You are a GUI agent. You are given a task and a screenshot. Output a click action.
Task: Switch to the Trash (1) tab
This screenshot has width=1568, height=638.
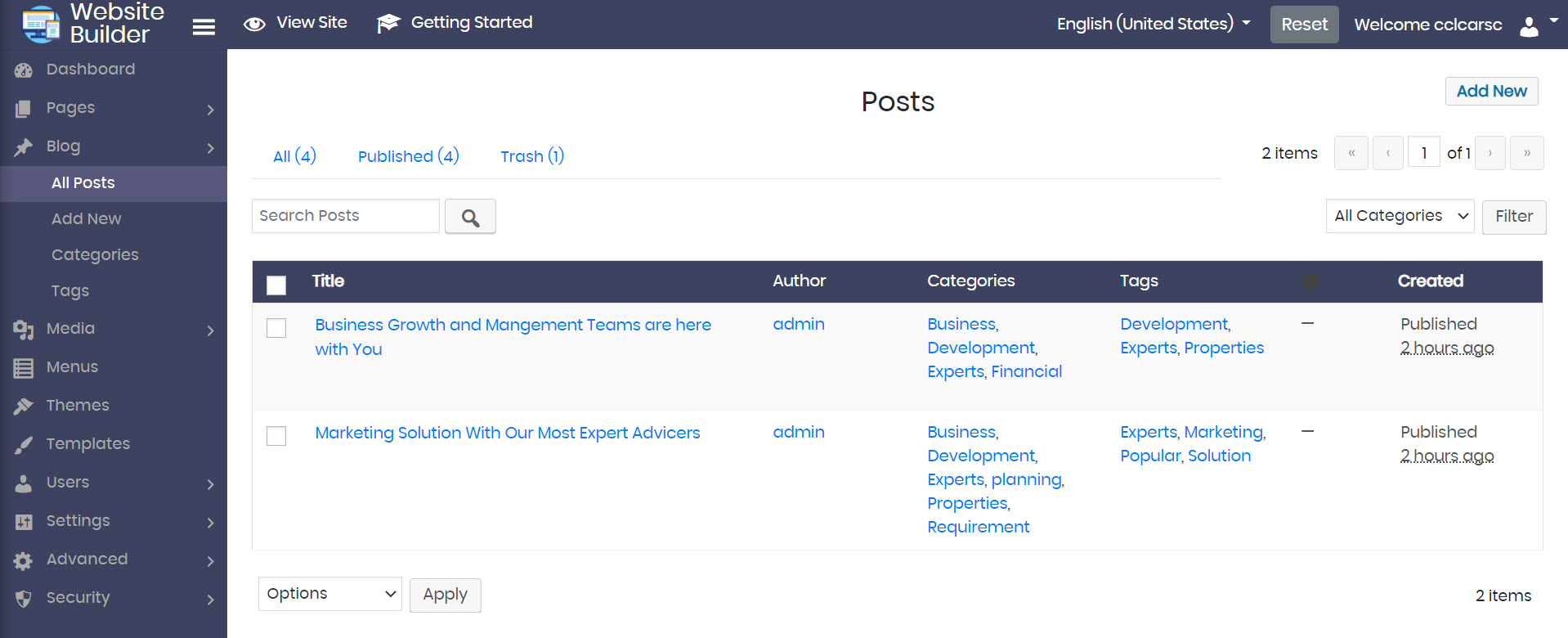tap(531, 156)
